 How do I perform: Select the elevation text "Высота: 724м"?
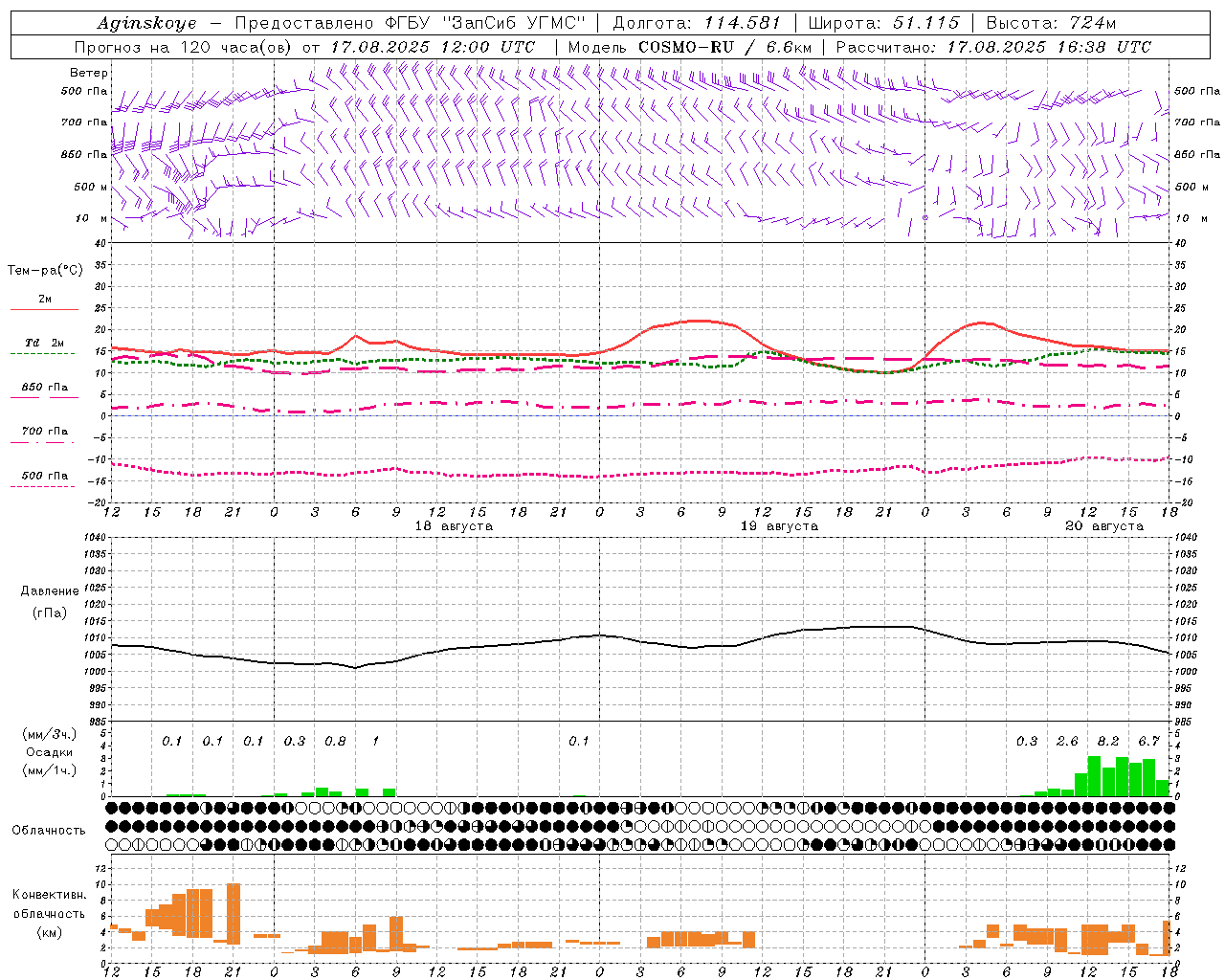1050,23
